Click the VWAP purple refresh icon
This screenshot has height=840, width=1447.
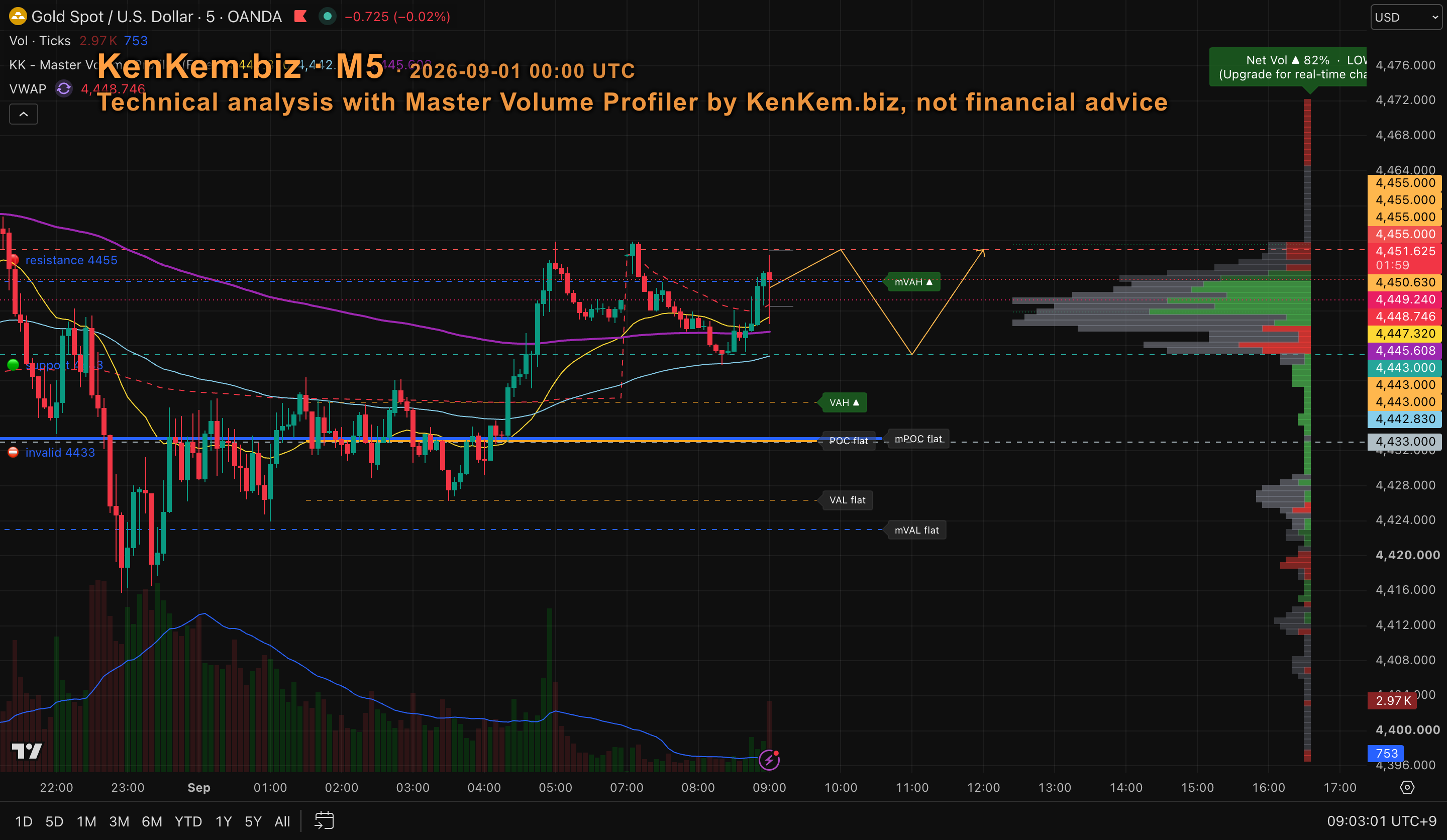[64, 89]
